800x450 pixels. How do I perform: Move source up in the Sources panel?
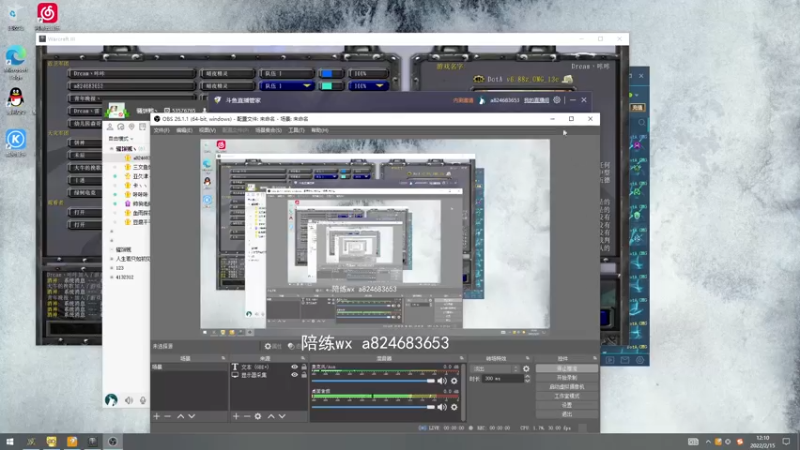click(271, 416)
